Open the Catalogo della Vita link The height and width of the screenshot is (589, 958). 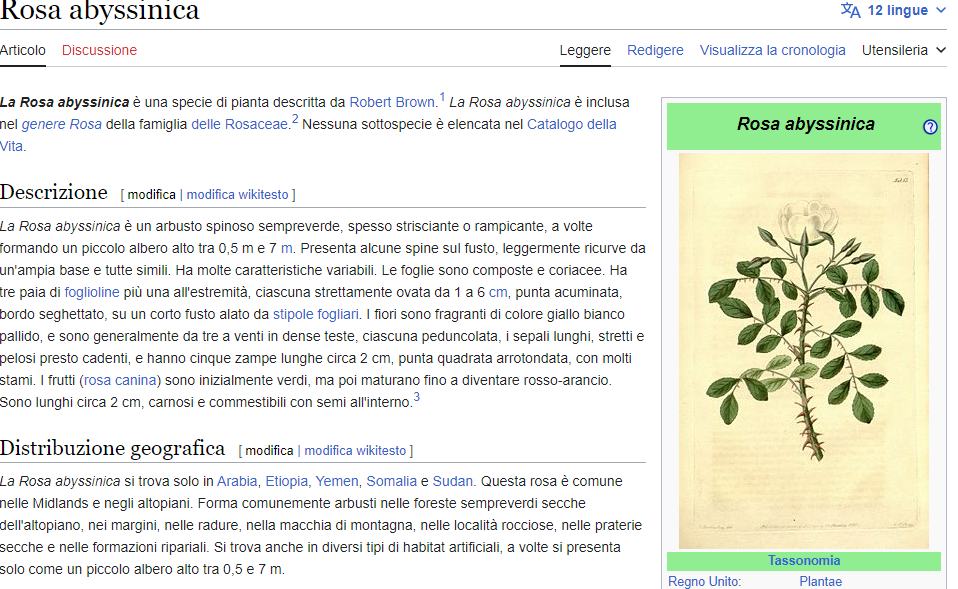[576, 124]
